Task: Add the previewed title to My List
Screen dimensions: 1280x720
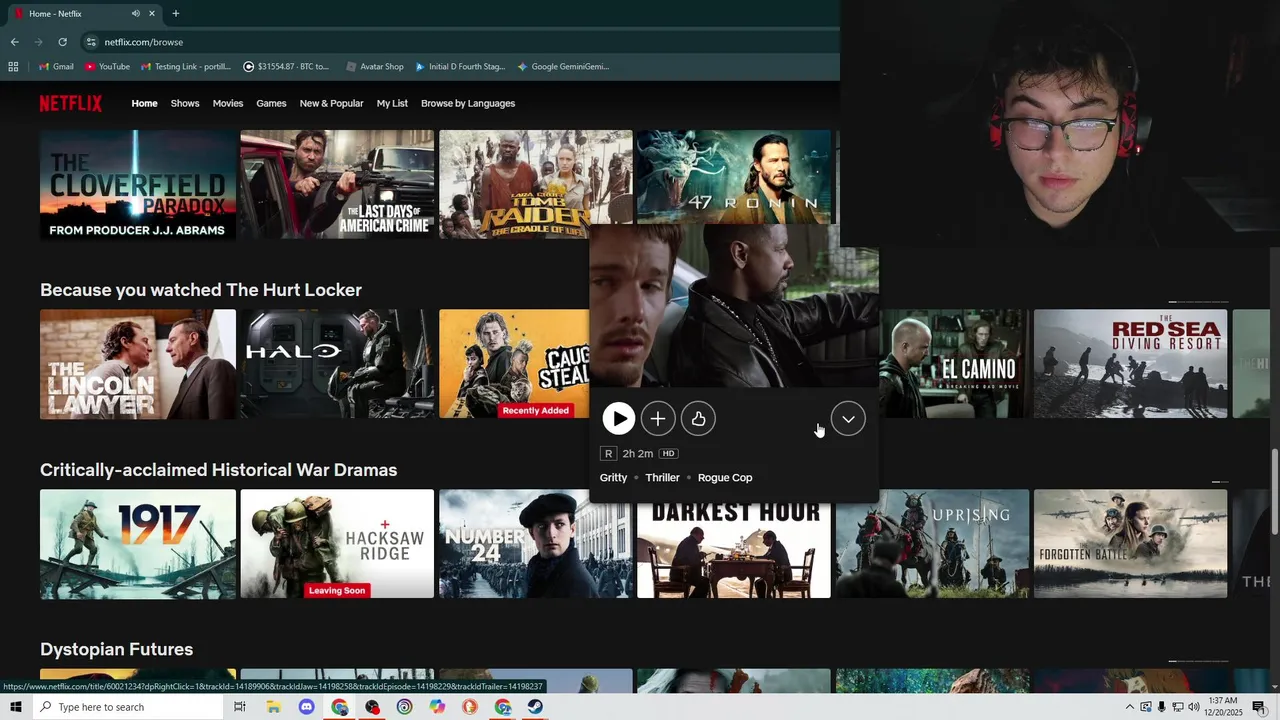Action: click(658, 419)
